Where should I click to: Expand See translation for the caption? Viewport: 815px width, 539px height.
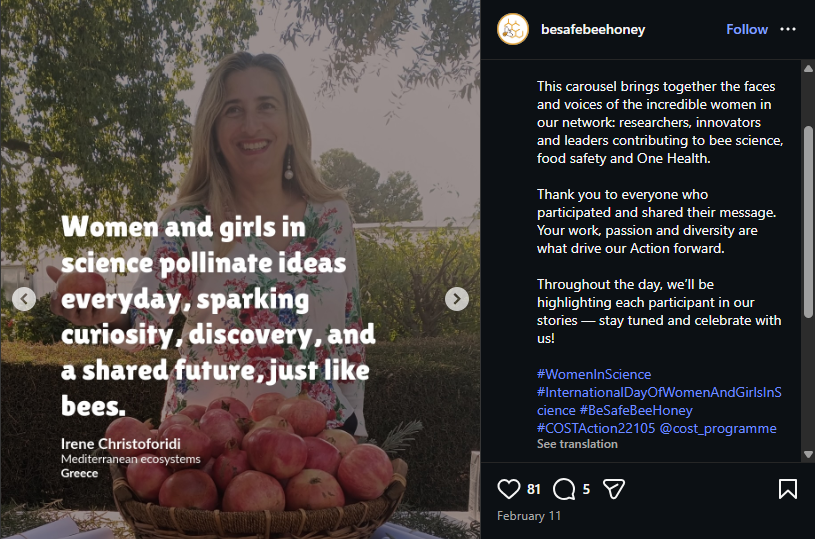(x=577, y=444)
